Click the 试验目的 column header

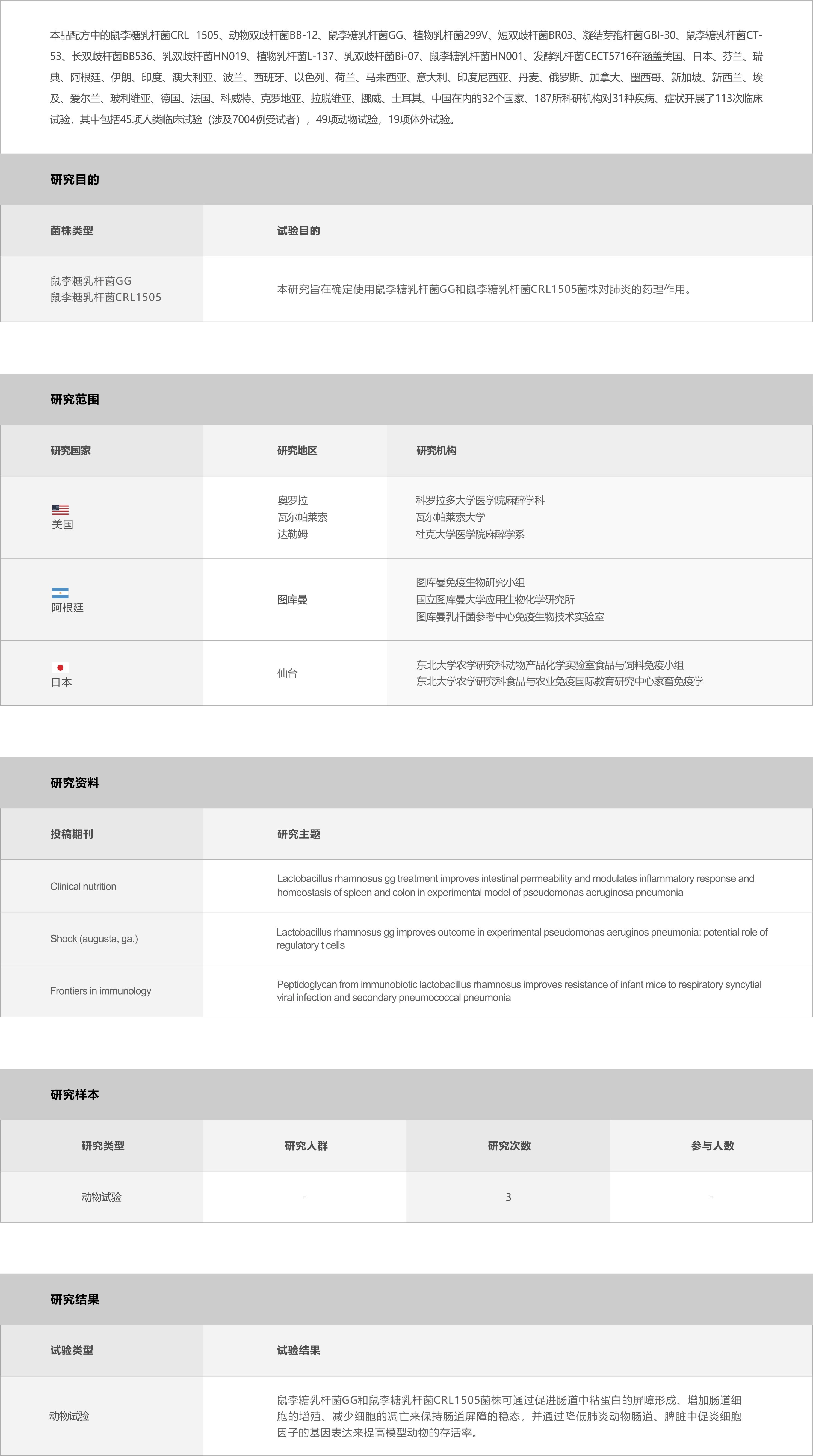[298, 231]
